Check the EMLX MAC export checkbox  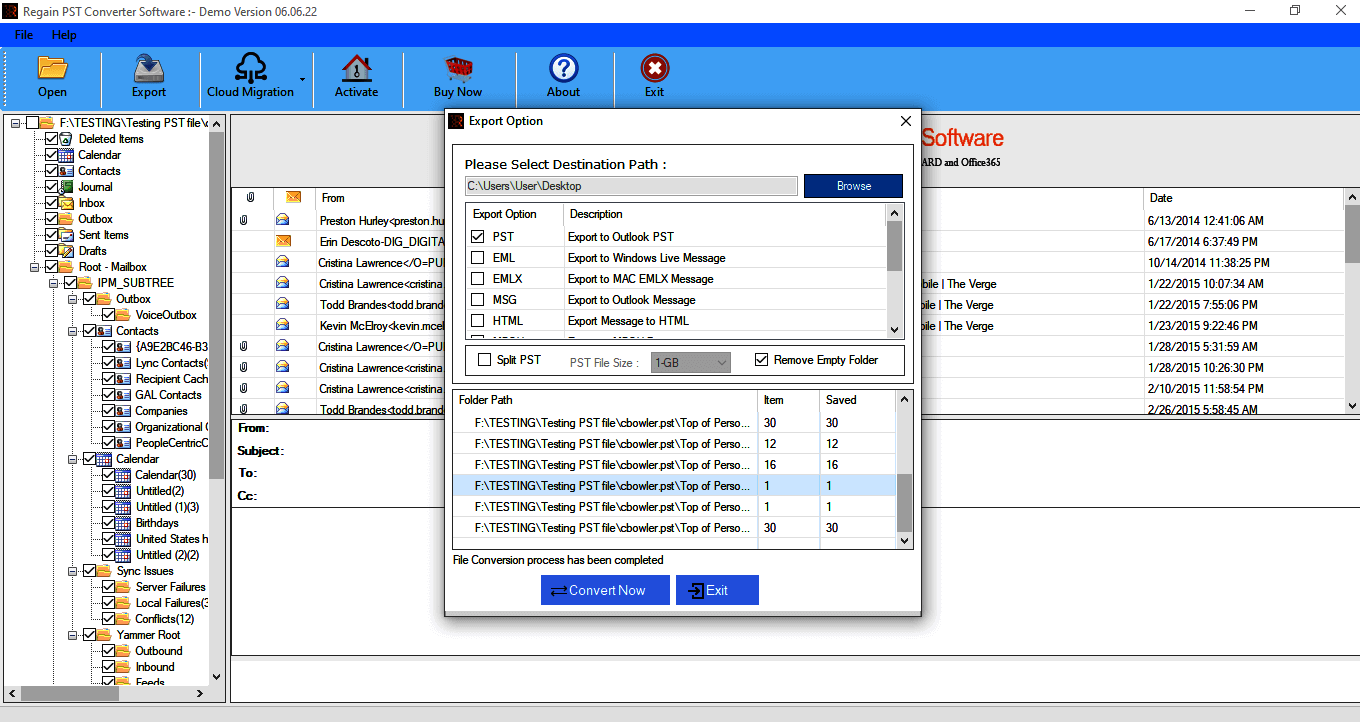(478, 279)
